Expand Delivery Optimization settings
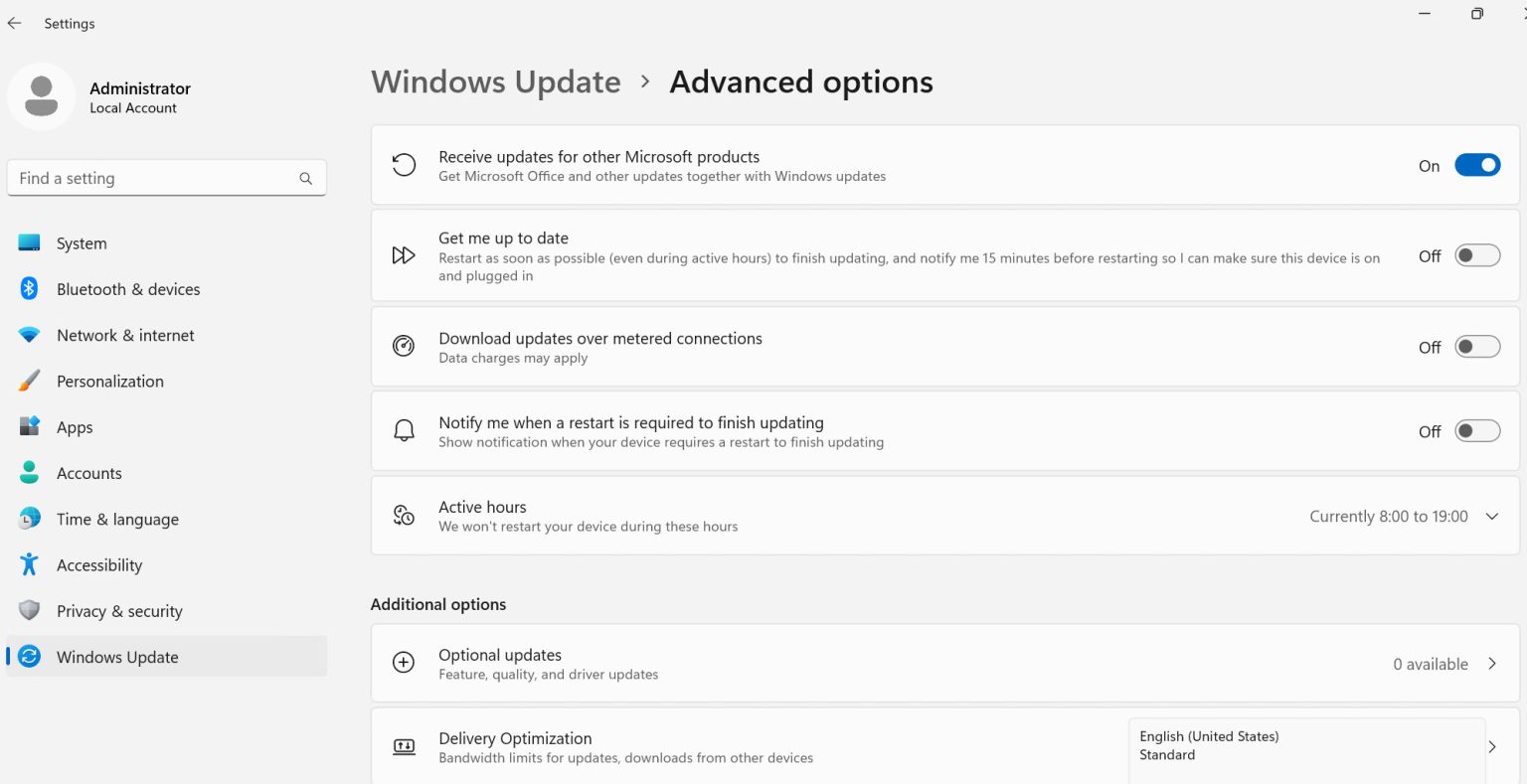Screen dimensions: 1527x784 [1492, 746]
